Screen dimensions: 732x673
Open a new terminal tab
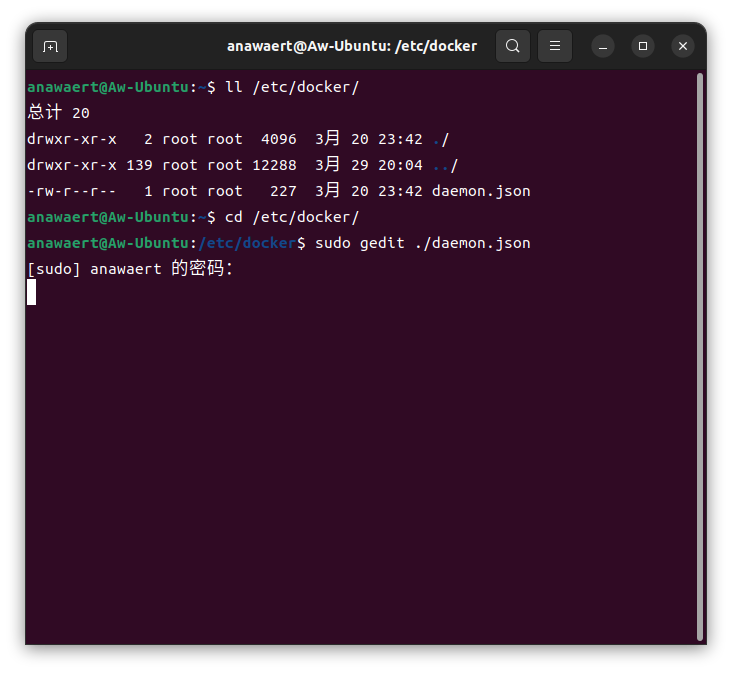point(50,46)
